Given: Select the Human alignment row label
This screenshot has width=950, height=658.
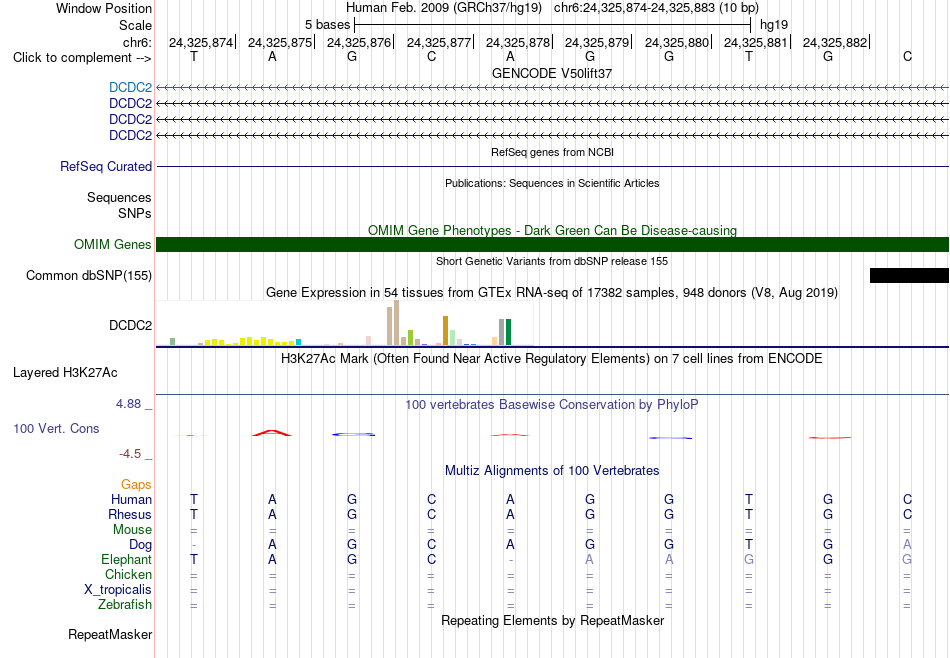Looking at the screenshot, I should tap(131, 500).
